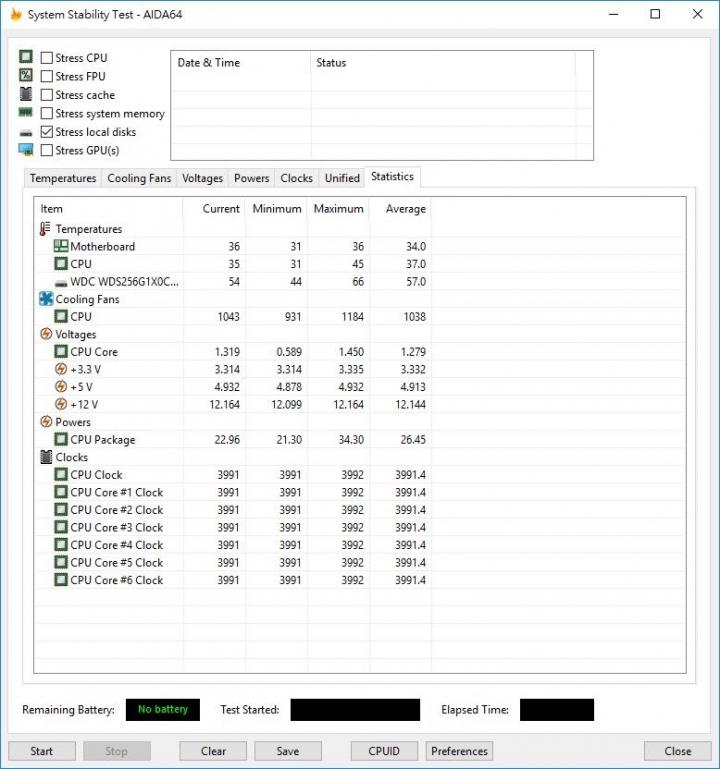This screenshot has height=769, width=720.
Task: Click the CPU Package chip icon
Action: [x=61, y=439]
